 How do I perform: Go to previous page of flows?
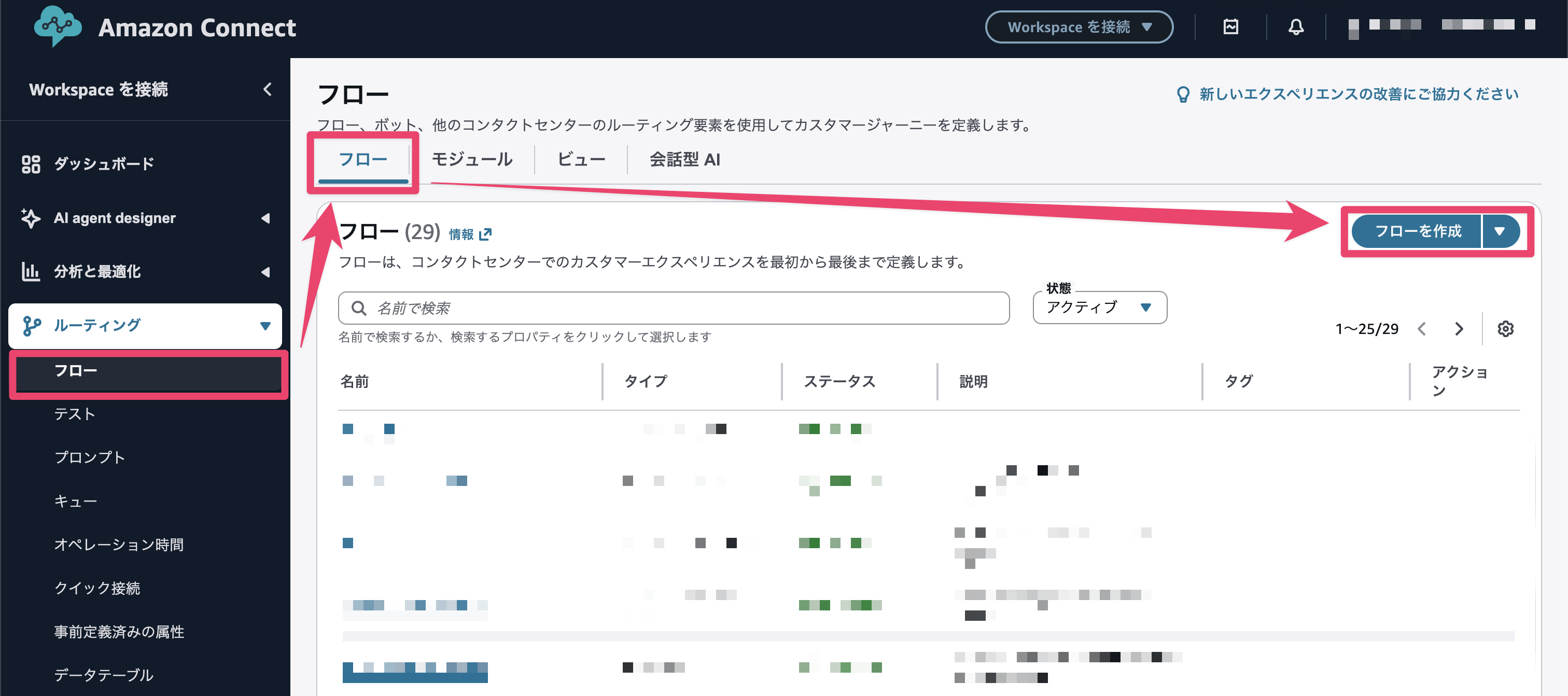coord(1422,329)
